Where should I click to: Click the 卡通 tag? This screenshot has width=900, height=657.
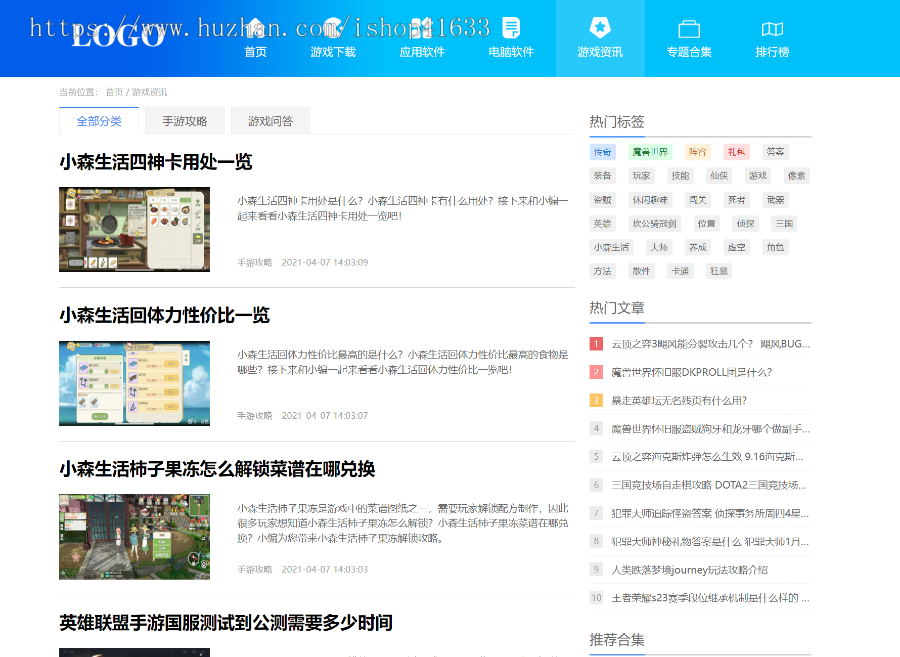point(680,271)
